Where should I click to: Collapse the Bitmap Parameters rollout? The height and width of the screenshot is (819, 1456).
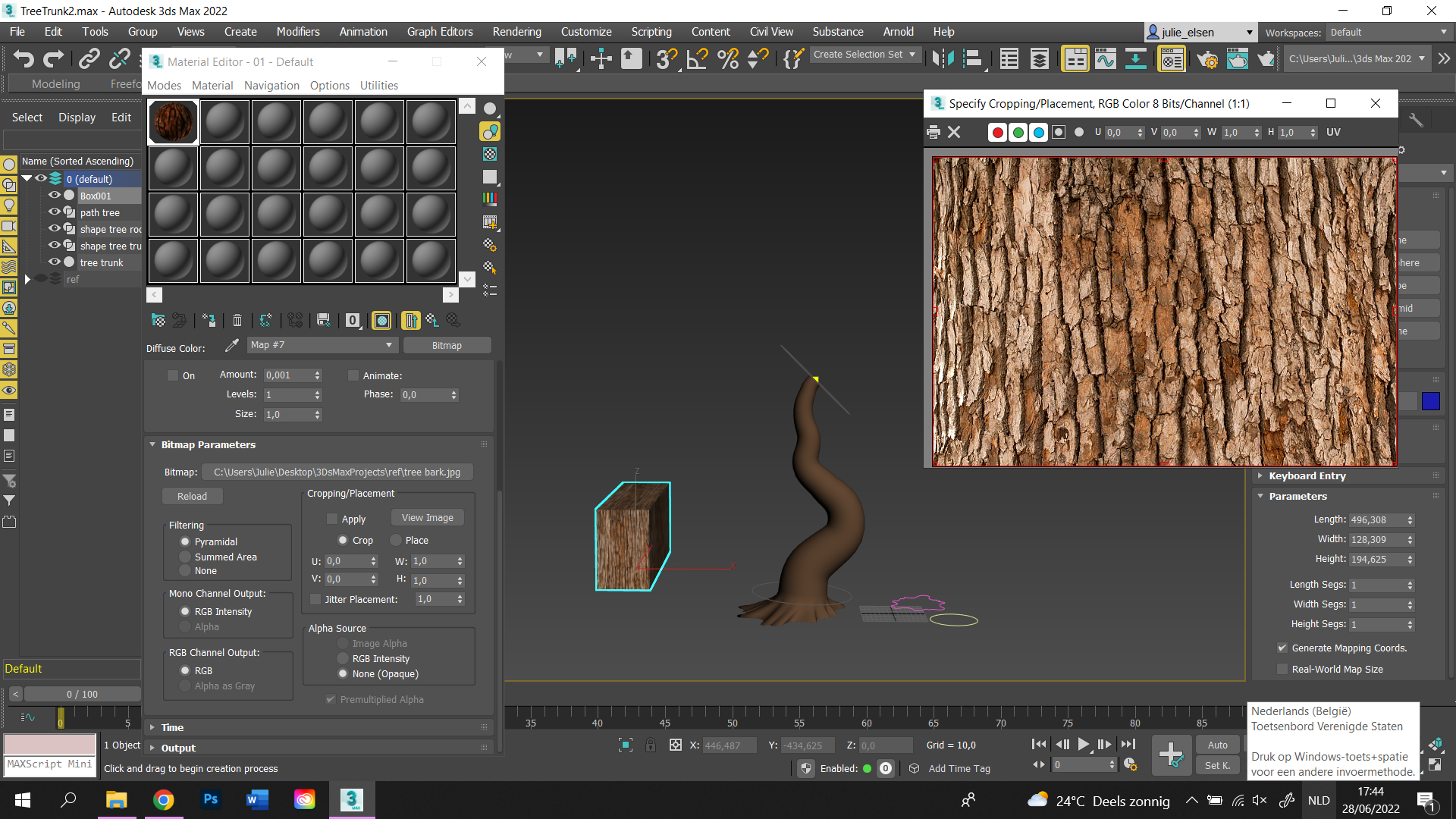click(152, 444)
